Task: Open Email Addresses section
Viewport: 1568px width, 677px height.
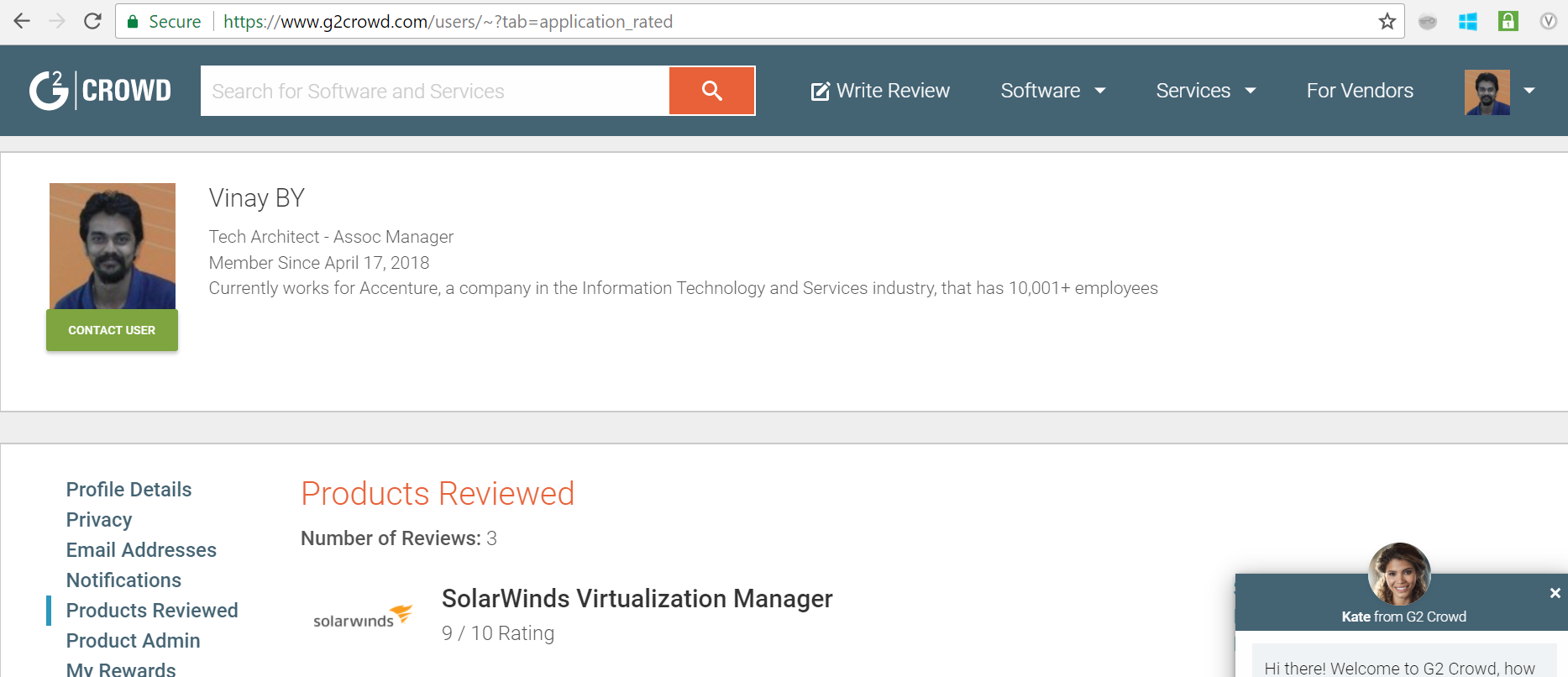Action: [x=141, y=550]
